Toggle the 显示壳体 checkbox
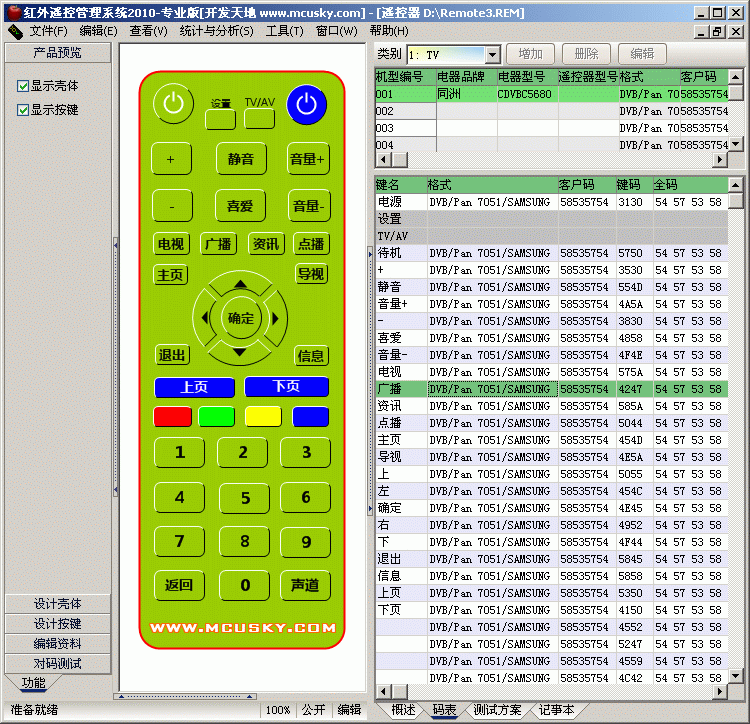This screenshot has height=724, width=750. click(23, 86)
